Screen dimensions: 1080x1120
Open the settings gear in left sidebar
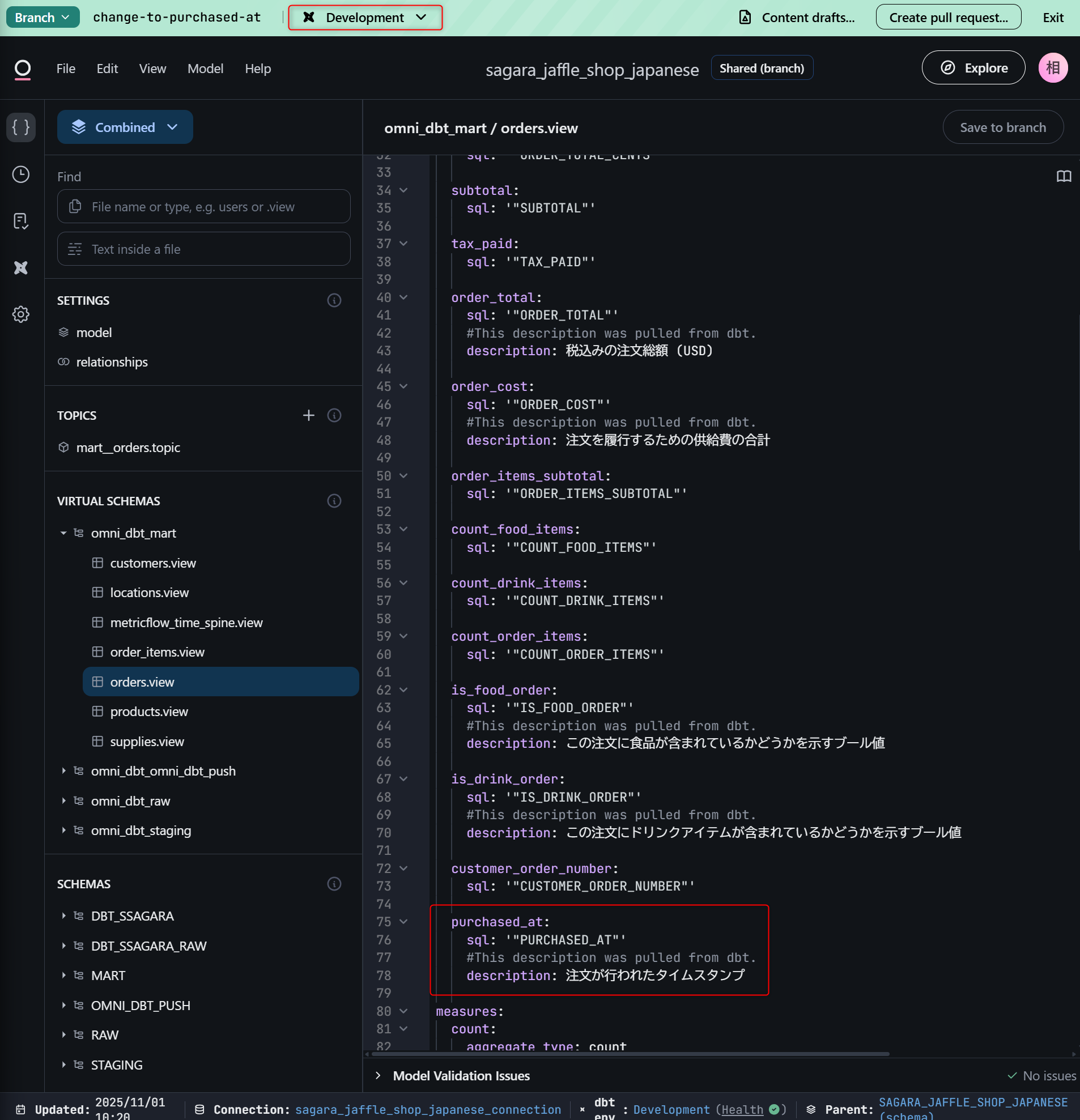click(21, 314)
